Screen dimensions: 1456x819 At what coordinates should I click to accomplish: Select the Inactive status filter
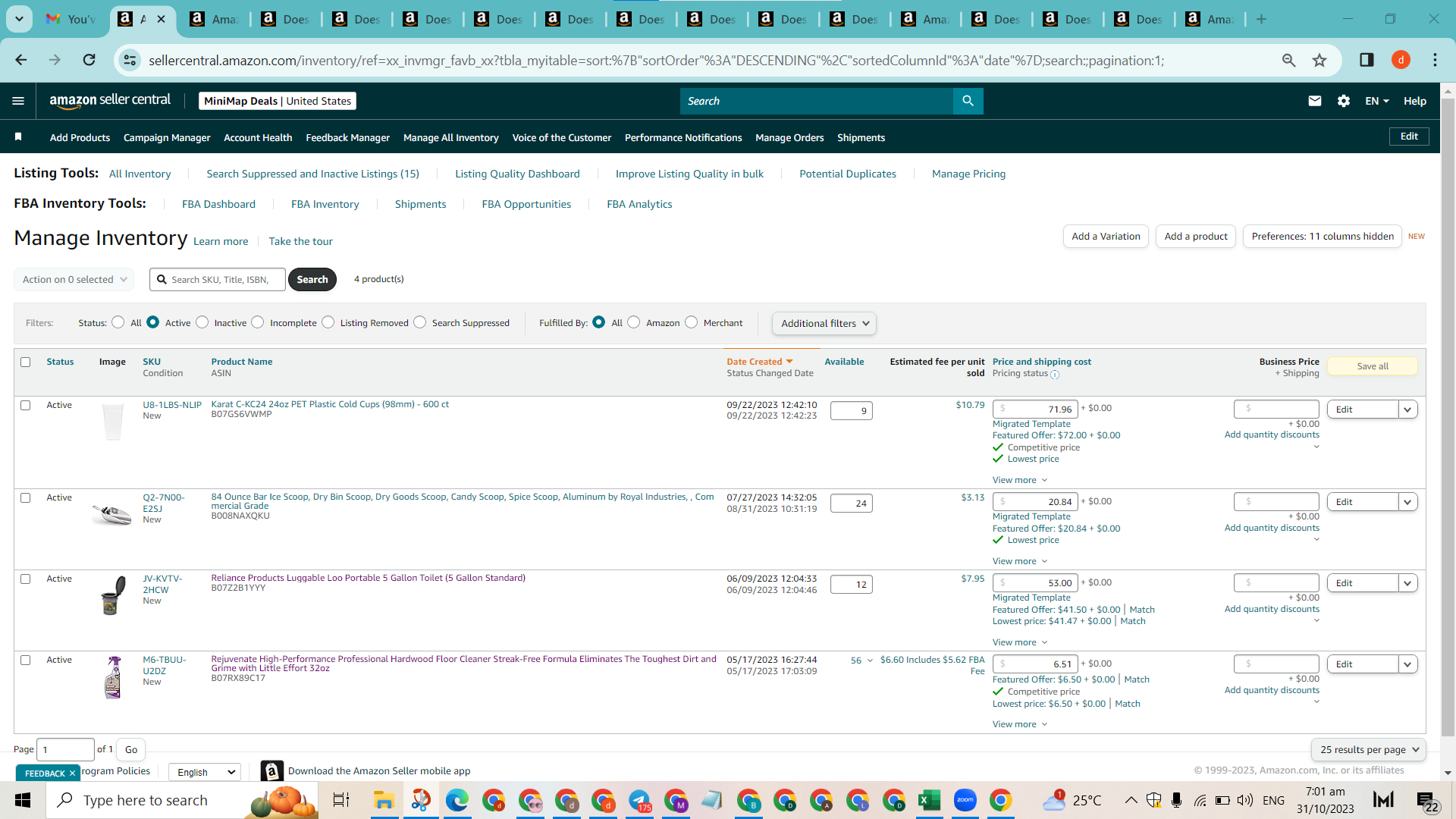click(x=202, y=322)
